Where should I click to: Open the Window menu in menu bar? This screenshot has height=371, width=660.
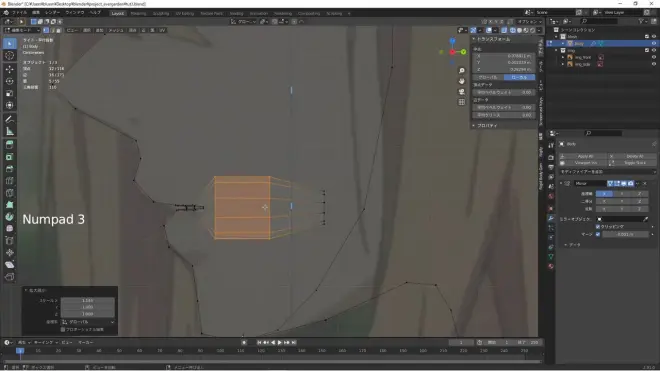click(x=75, y=13)
